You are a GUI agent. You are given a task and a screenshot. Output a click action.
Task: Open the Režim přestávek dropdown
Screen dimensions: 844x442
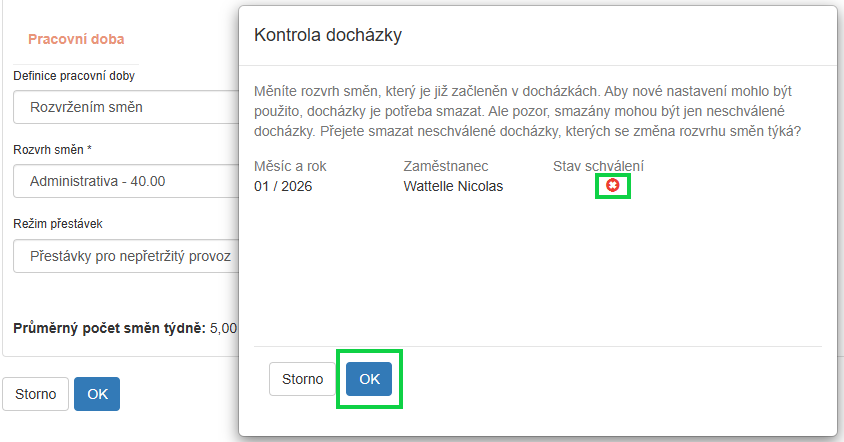(x=125, y=256)
